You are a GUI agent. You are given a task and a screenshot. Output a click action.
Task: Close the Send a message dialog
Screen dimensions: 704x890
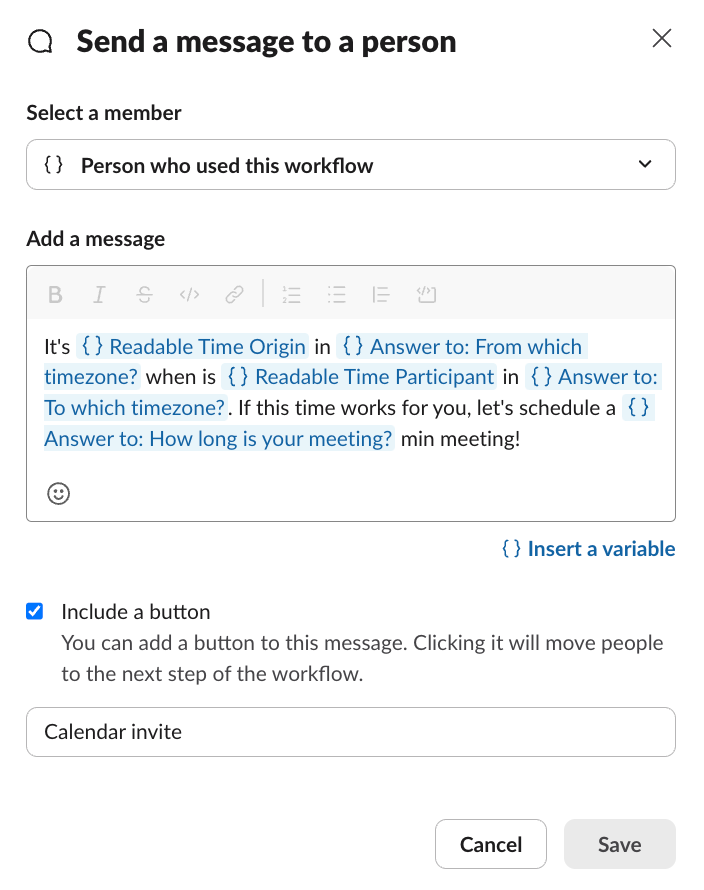[661, 39]
